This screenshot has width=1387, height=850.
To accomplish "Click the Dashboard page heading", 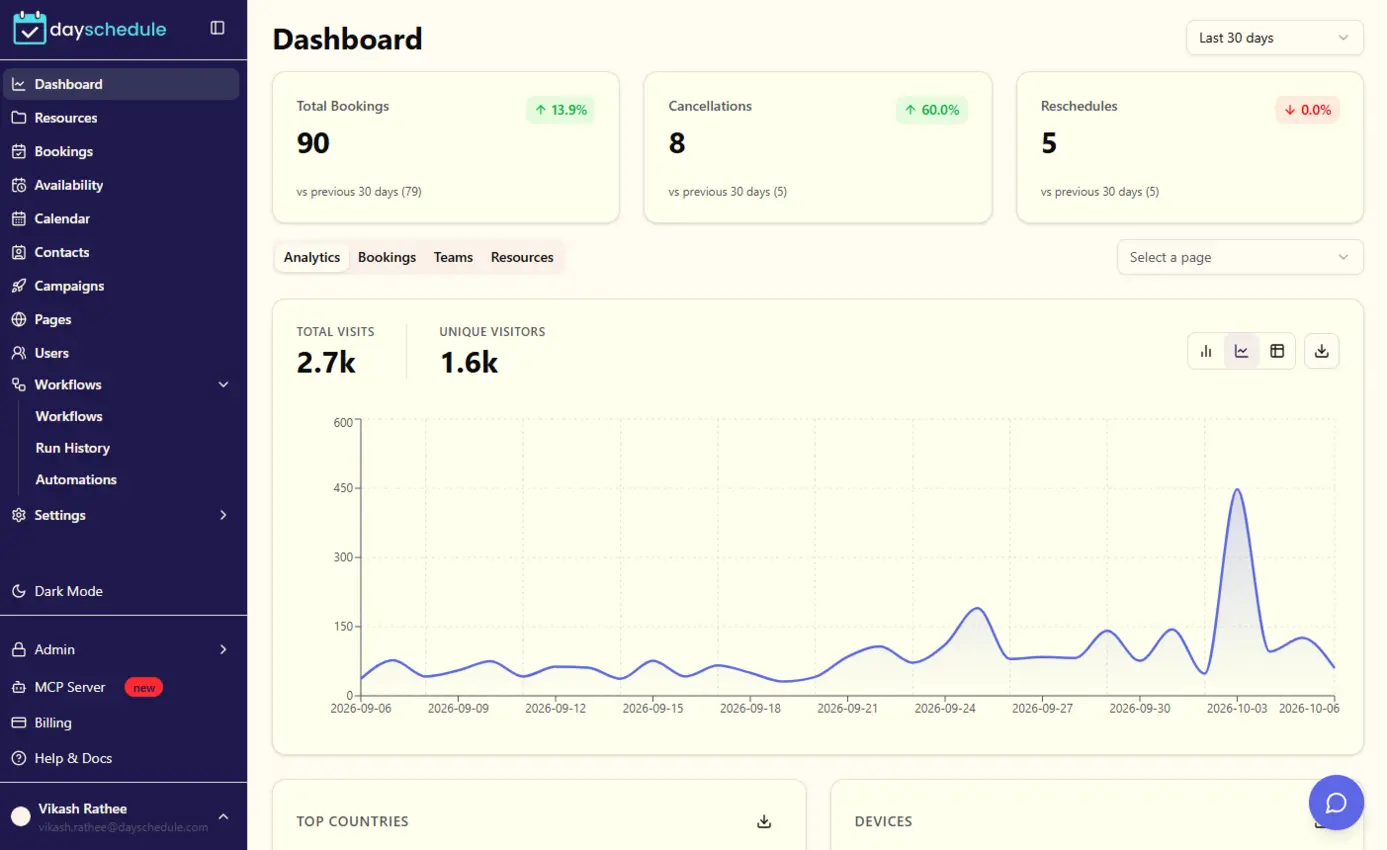I will tap(348, 39).
